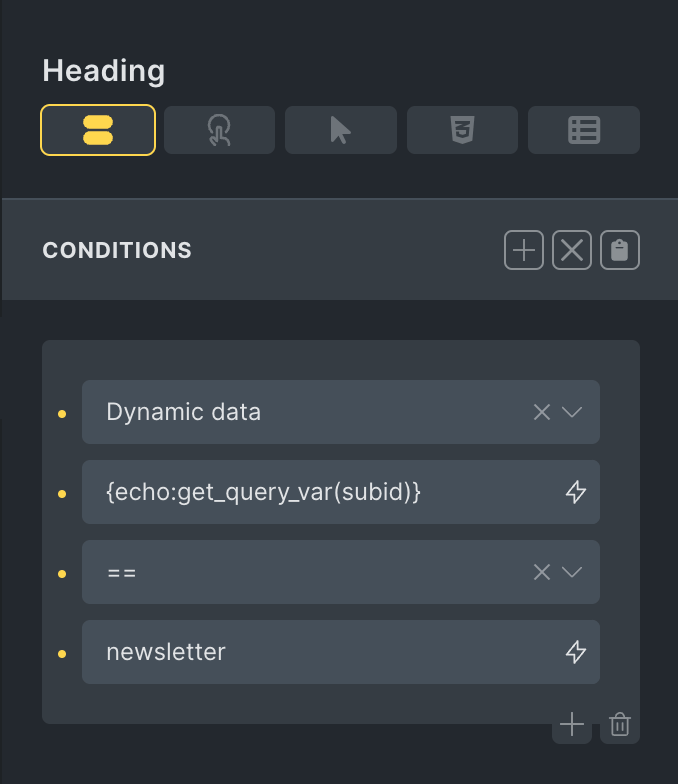
Task: Add a new condition set with header plus
Action: point(523,250)
